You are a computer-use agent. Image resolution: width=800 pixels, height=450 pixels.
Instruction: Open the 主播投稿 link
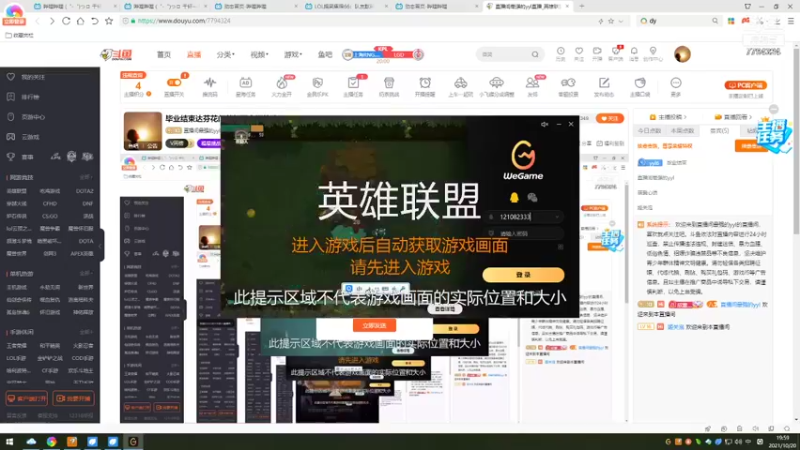[x=668, y=117]
